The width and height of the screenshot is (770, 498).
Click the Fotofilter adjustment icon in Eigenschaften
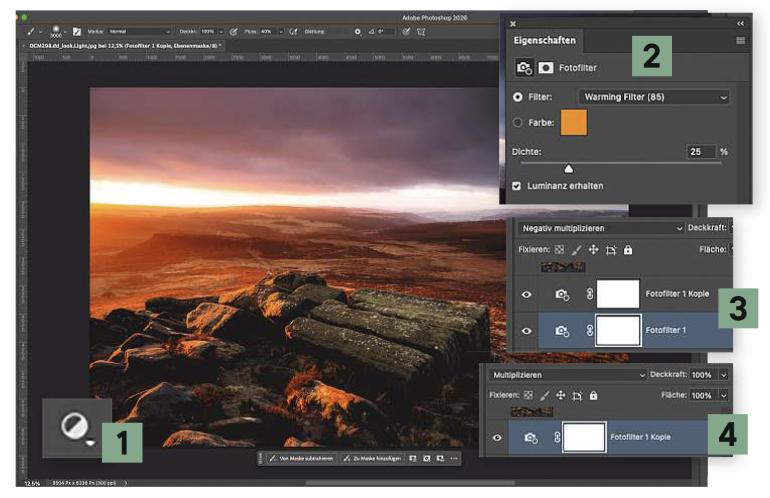(x=524, y=68)
